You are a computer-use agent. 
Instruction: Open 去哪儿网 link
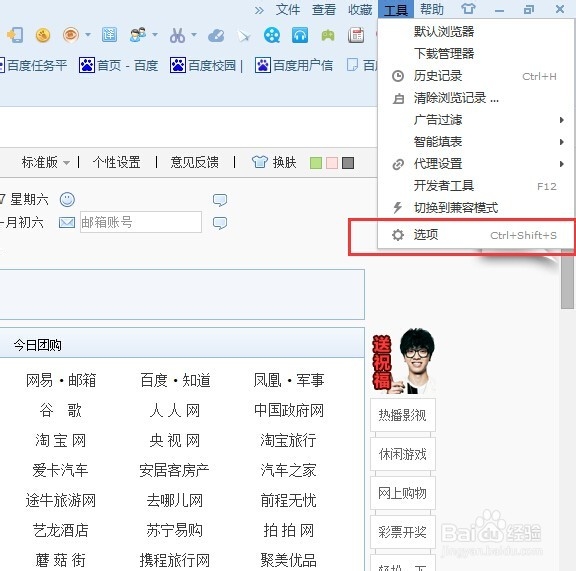(175, 500)
